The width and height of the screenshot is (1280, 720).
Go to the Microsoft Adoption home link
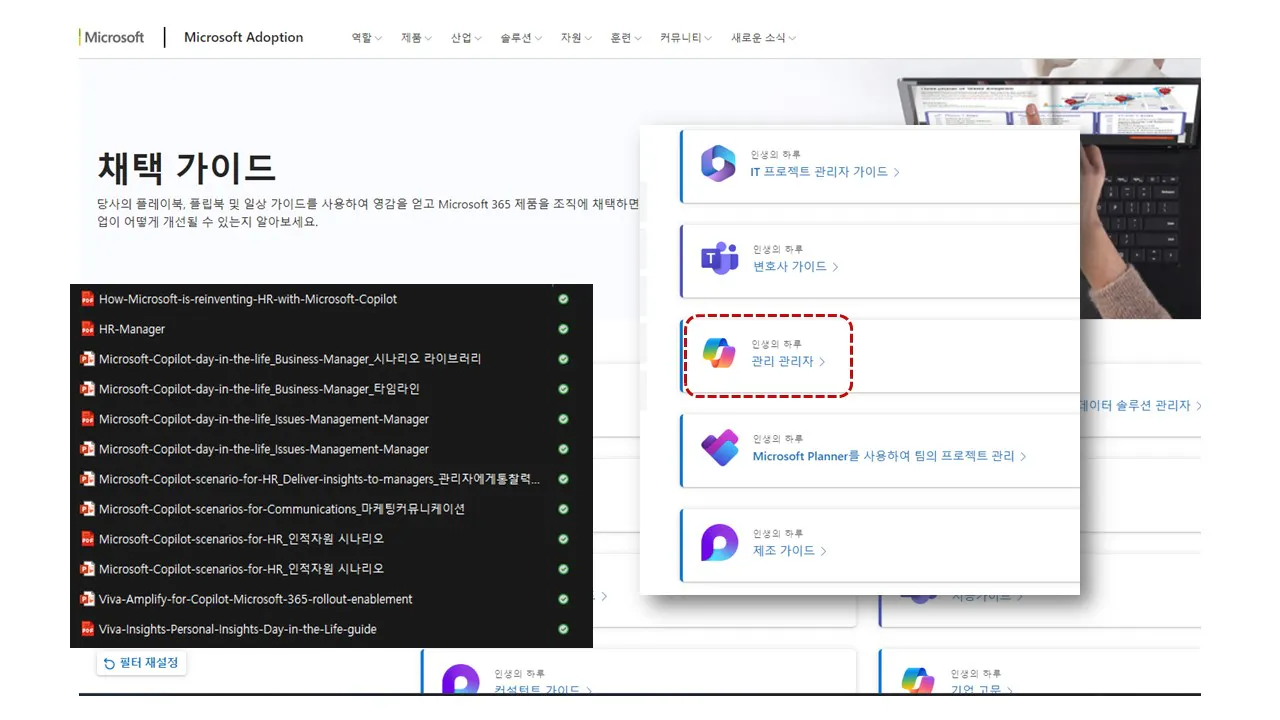(243, 37)
